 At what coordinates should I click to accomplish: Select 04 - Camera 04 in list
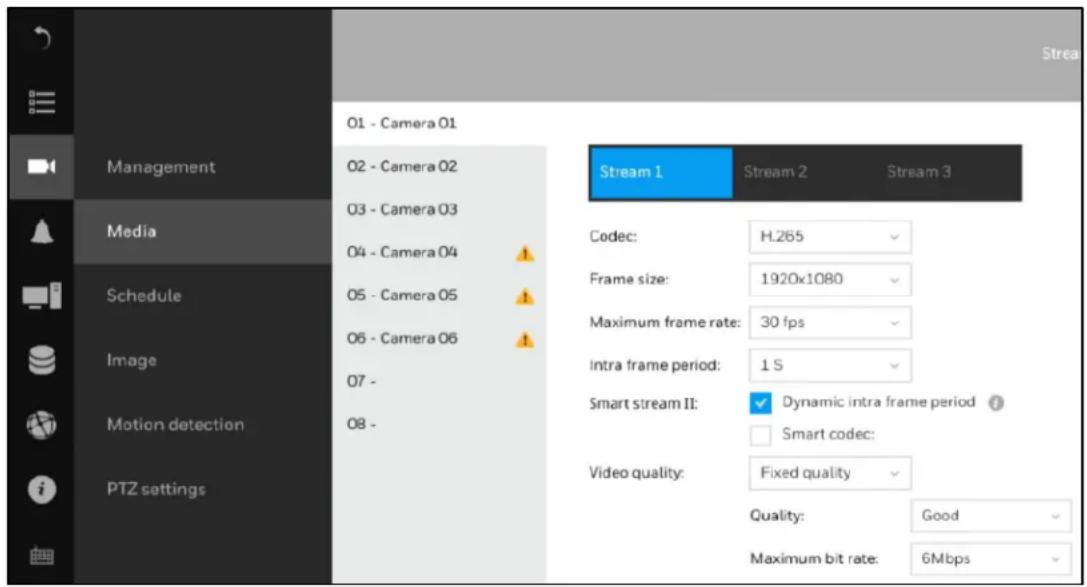coord(440,252)
